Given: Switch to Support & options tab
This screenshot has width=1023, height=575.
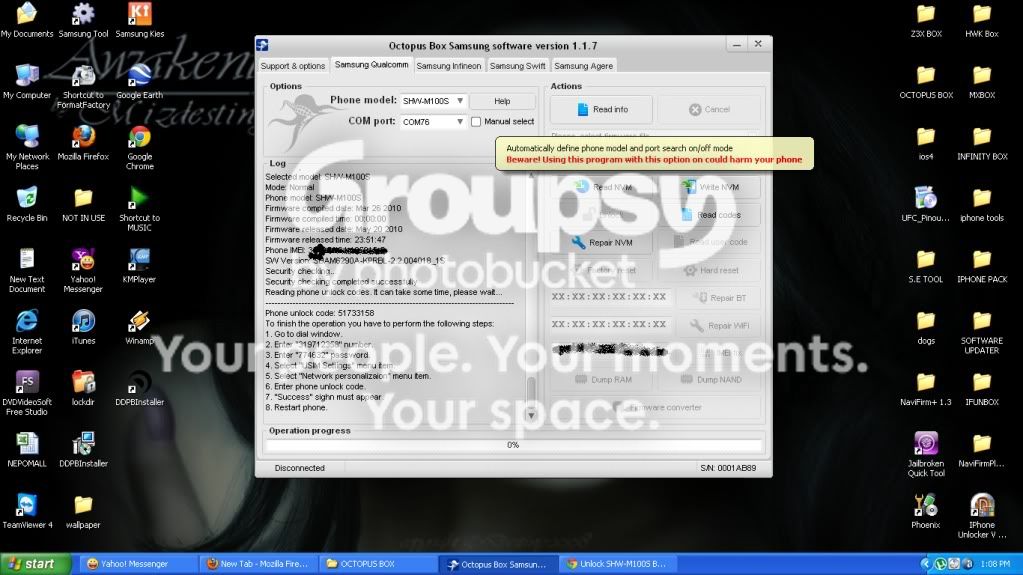Looking at the screenshot, I should click(292, 66).
